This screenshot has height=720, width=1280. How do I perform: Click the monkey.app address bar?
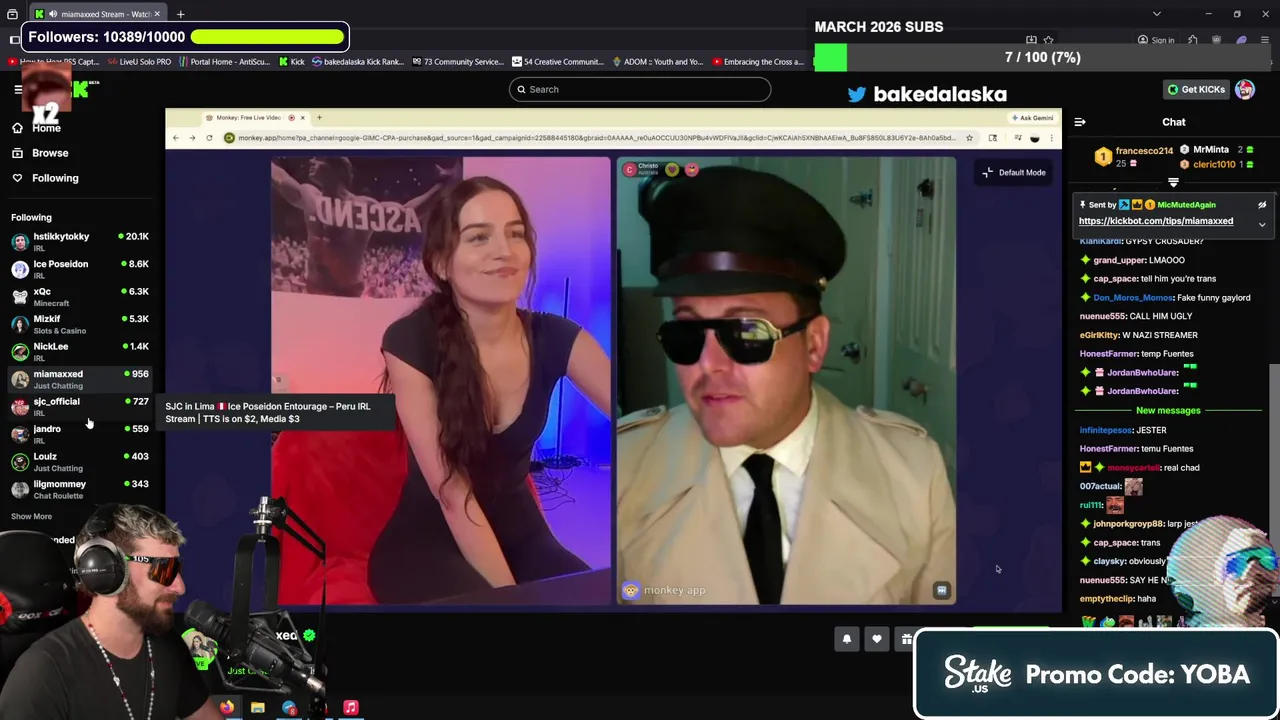tap(600, 138)
